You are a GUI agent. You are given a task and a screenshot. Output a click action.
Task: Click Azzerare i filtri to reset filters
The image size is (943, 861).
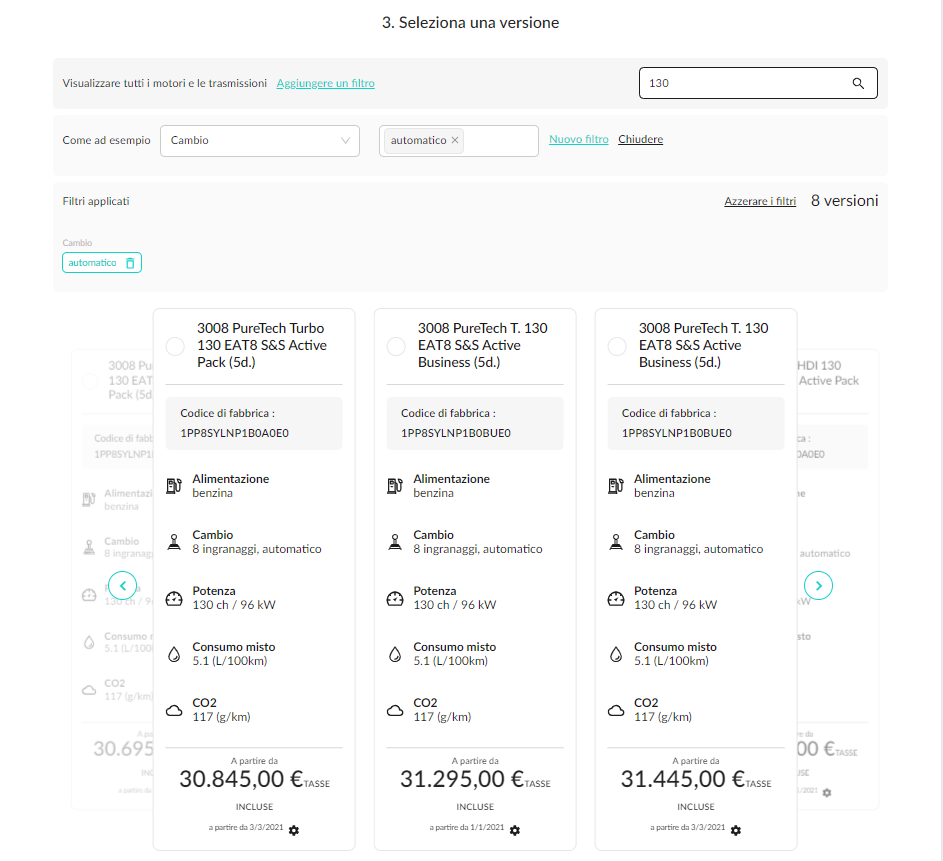coord(760,201)
